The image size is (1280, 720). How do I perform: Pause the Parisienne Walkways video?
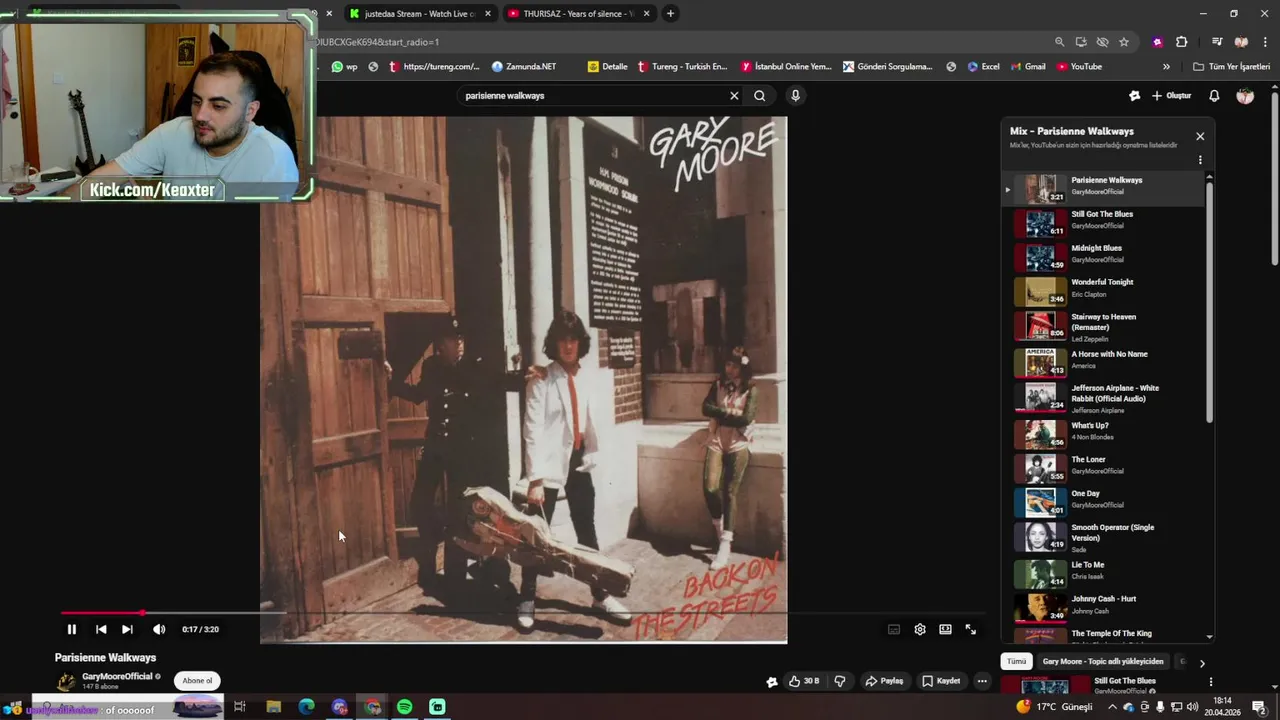pyautogui.click(x=71, y=629)
